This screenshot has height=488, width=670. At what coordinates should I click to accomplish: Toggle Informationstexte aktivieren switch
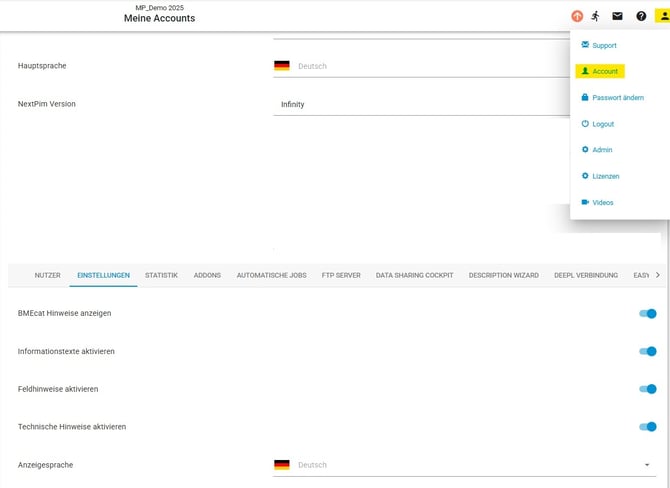coord(648,351)
